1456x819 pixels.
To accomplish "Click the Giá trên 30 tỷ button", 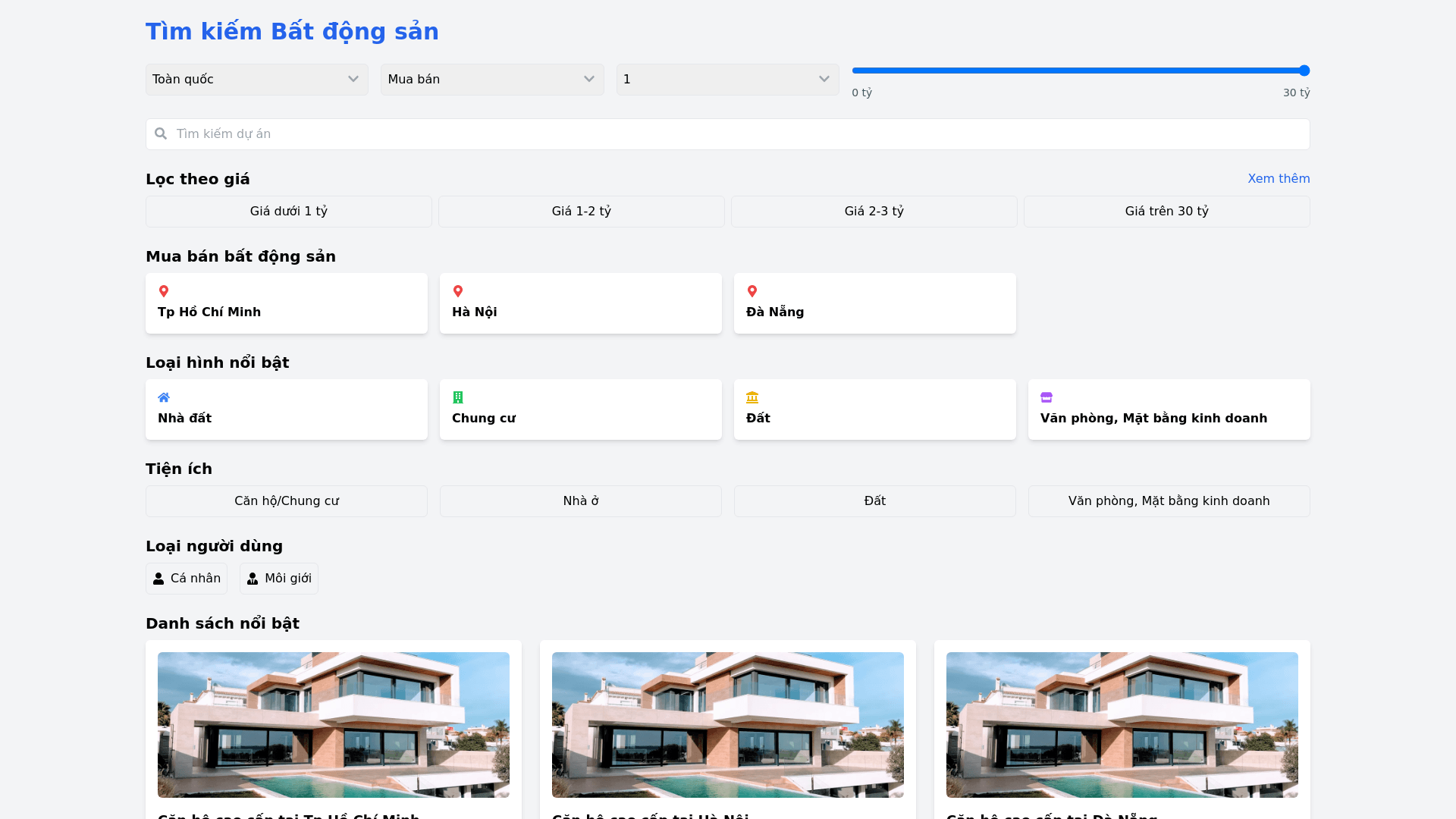I will pos(1166,212).
